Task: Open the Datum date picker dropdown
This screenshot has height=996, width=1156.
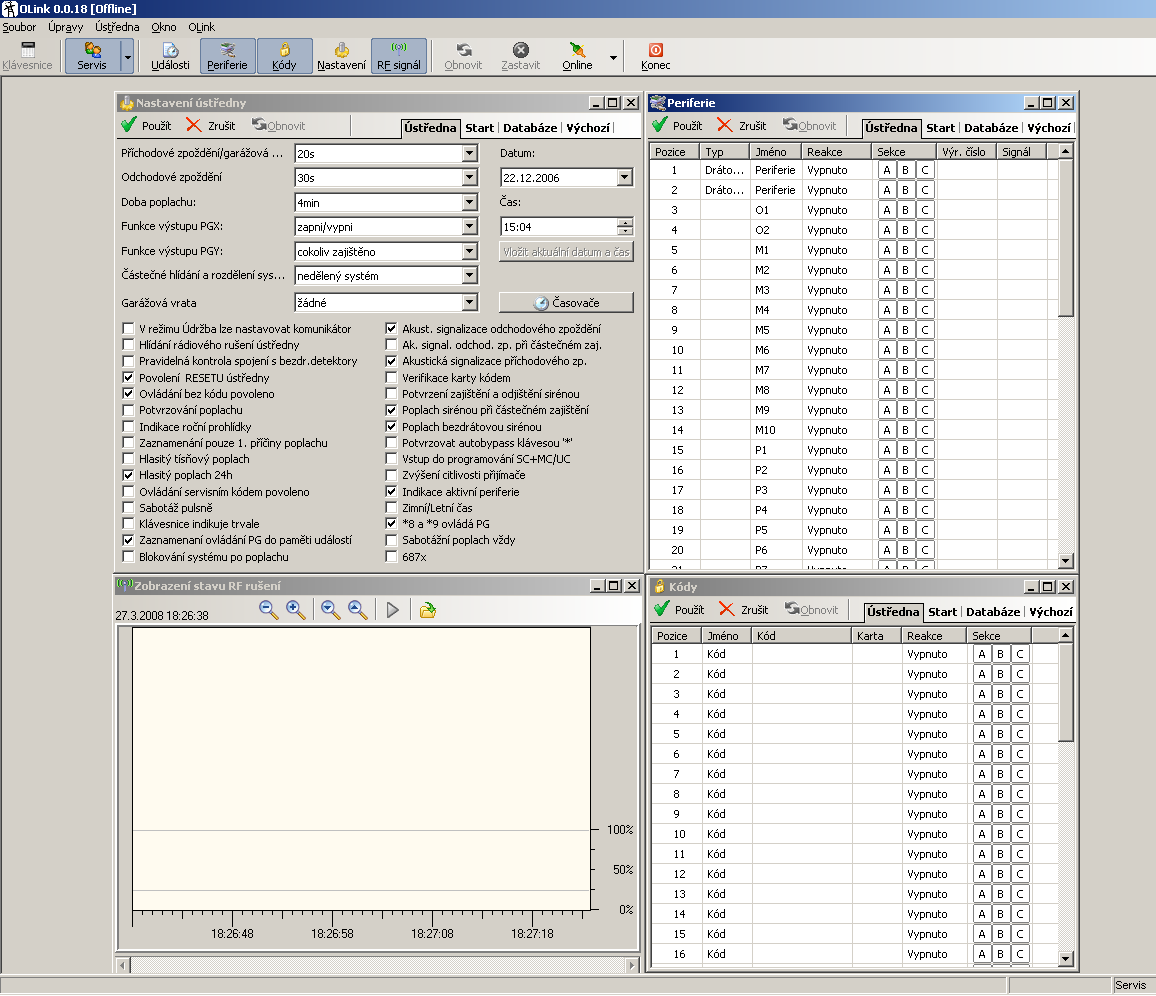Action: click(624, 178)
